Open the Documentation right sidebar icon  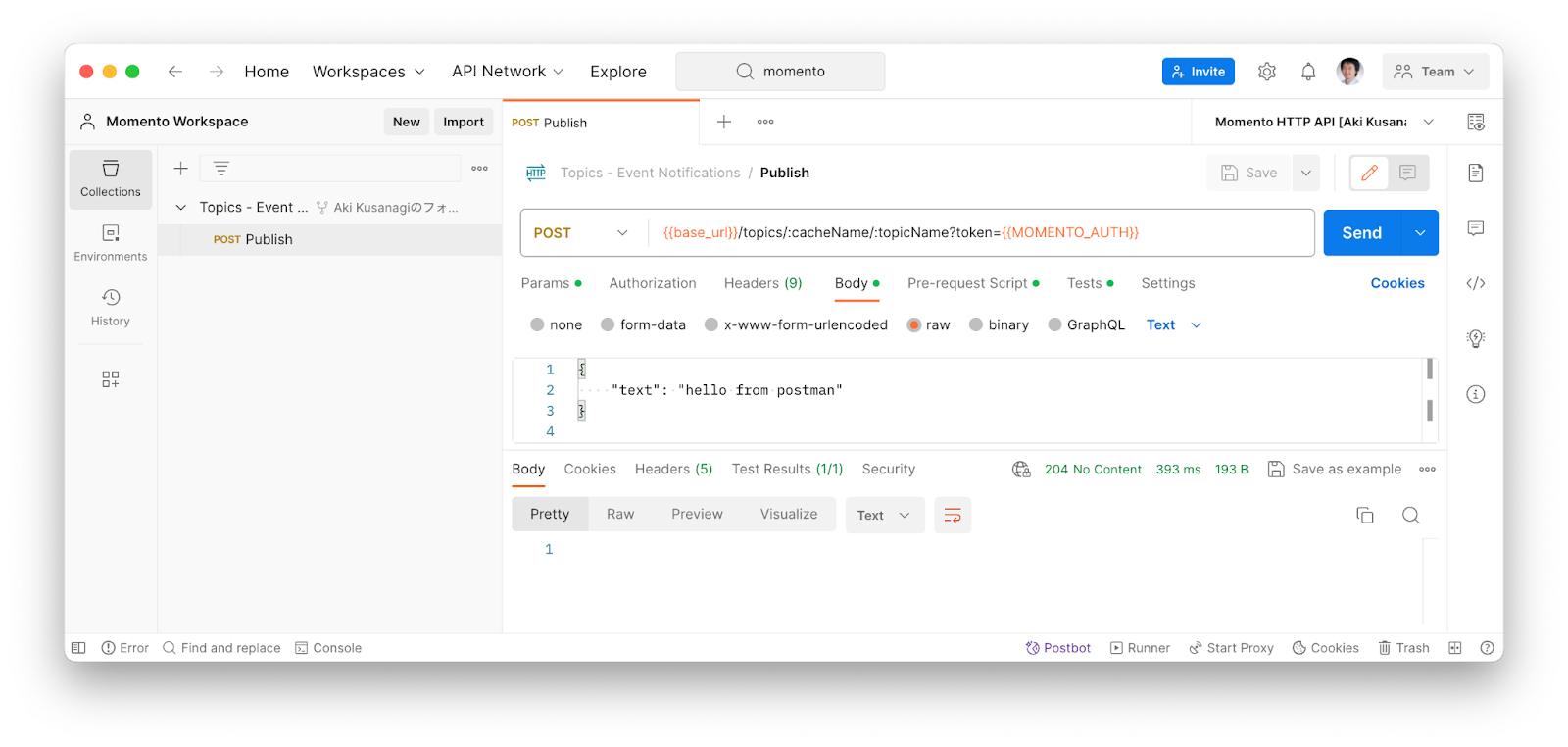1476,174
